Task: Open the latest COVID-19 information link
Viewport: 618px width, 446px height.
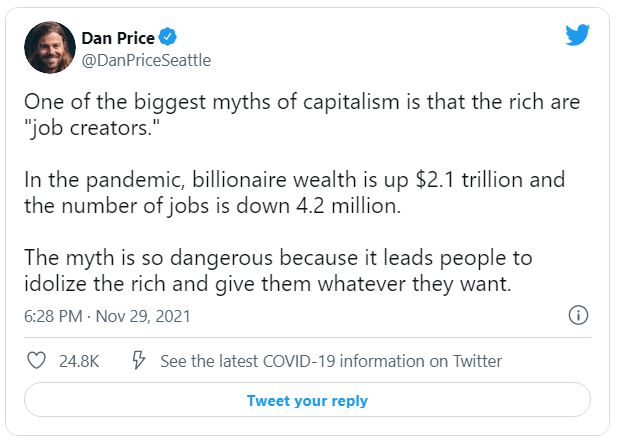Action: point(331,361)
